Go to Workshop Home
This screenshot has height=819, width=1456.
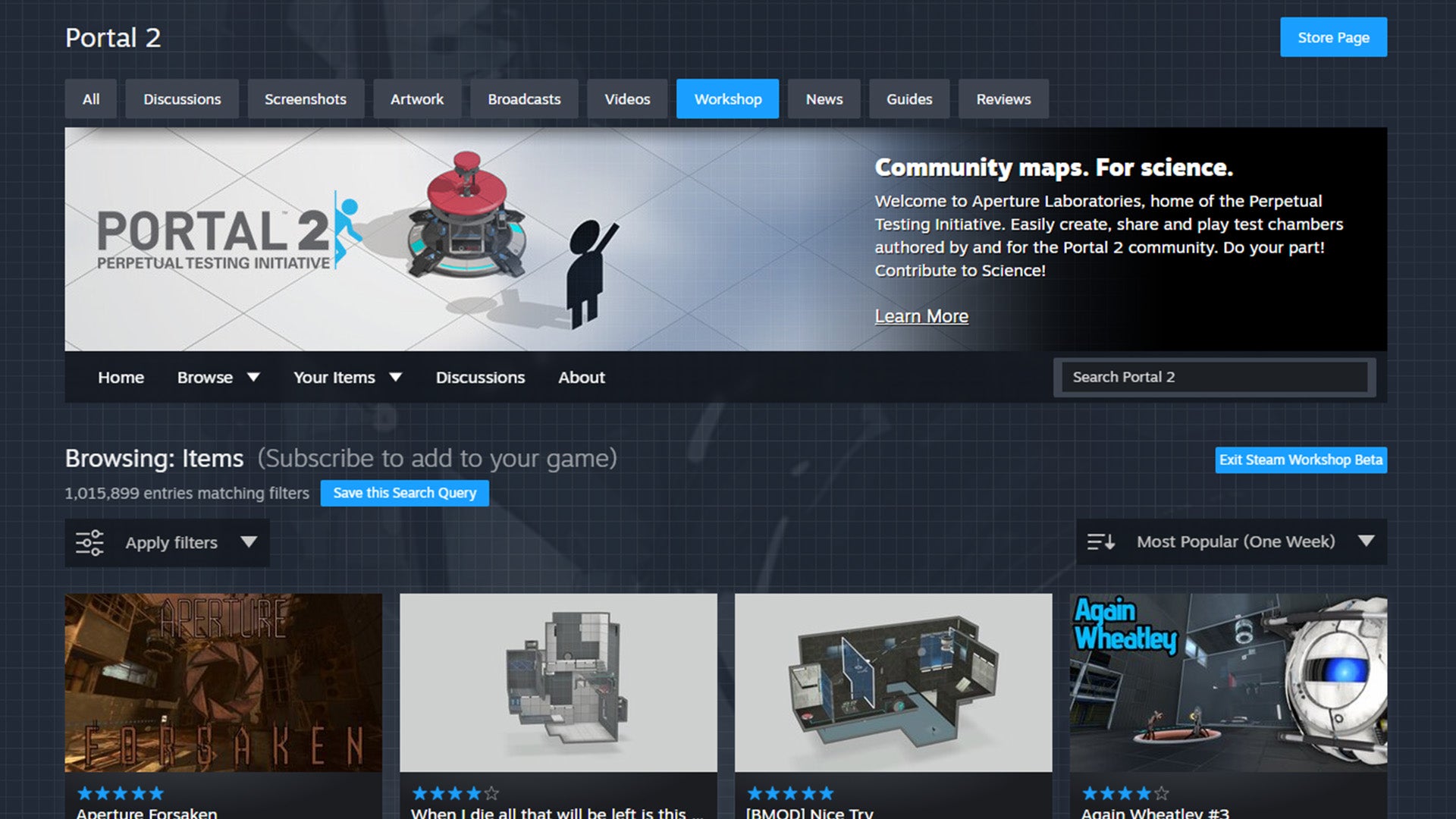[121, 377]
